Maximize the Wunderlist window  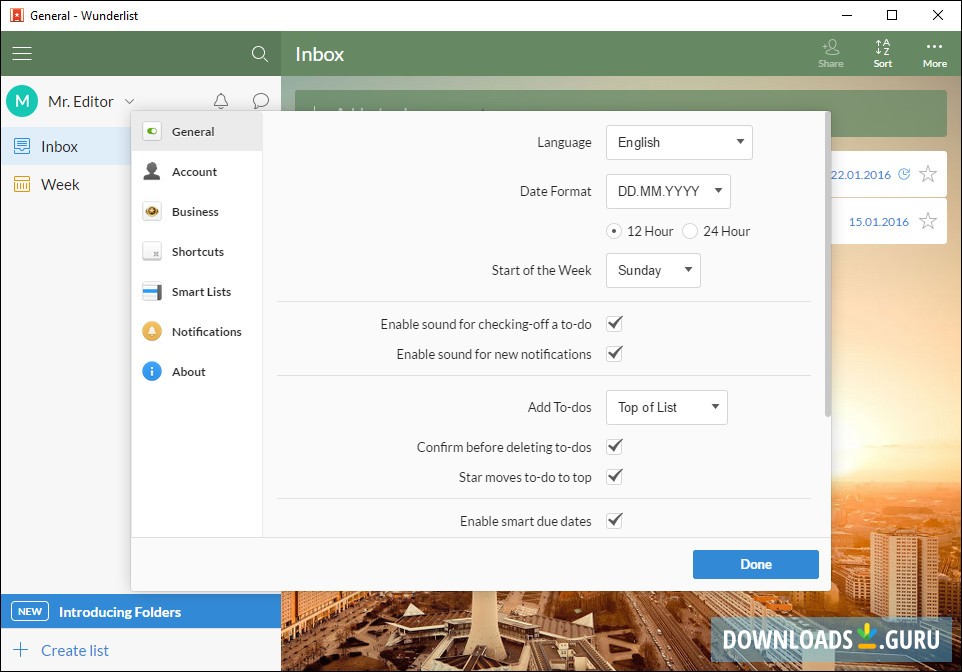point(892,15)
